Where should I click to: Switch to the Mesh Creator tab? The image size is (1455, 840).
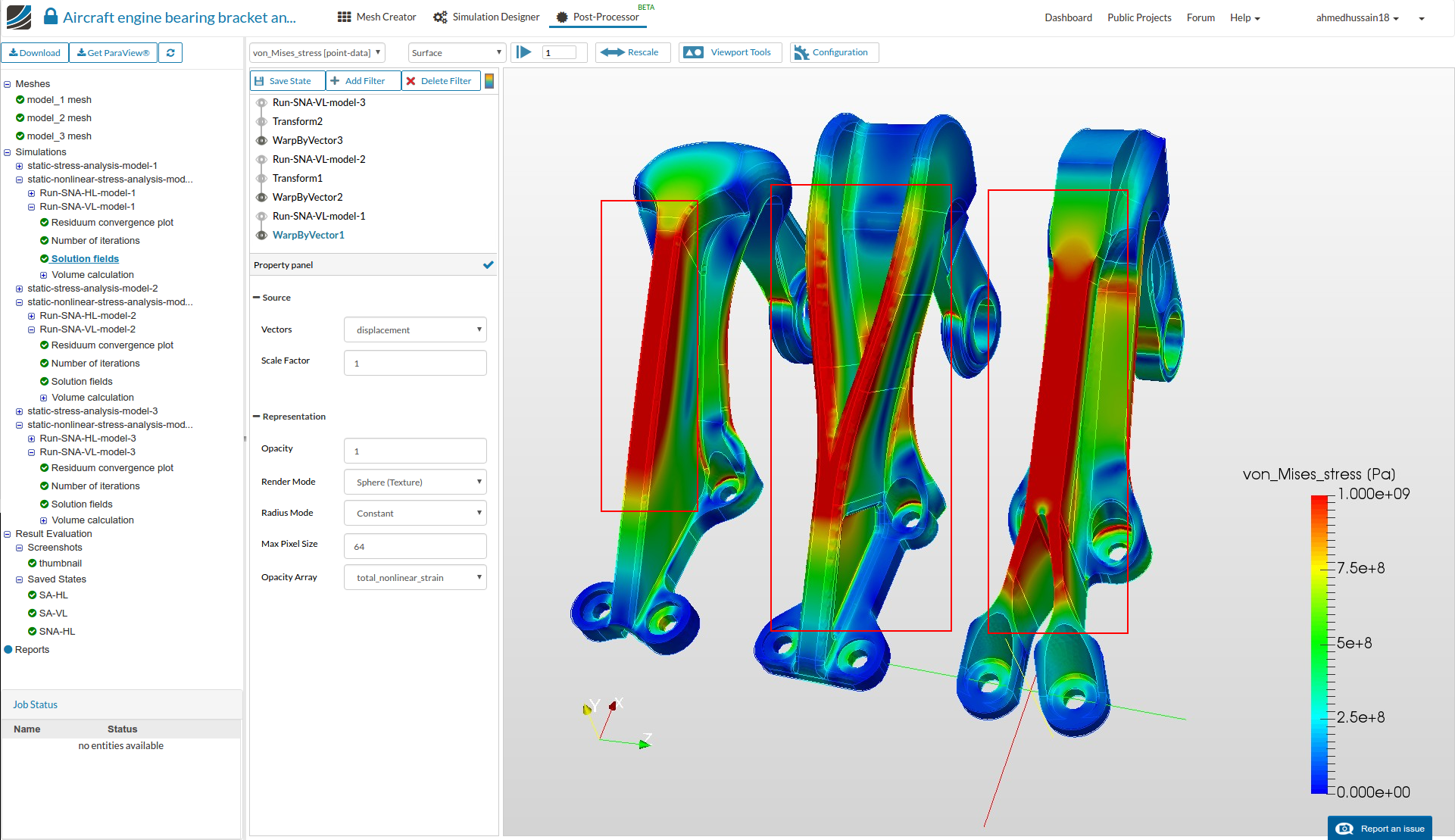click(x=376, y=17)
